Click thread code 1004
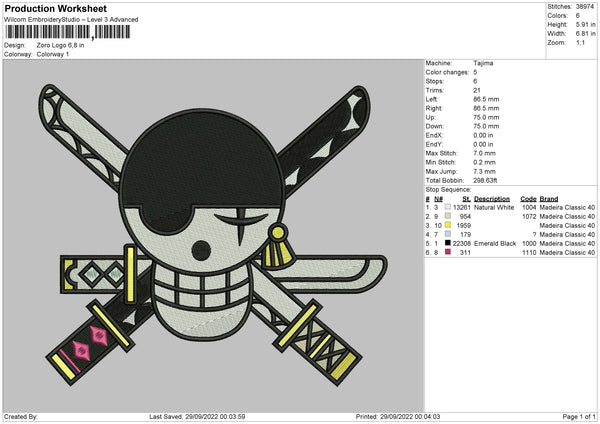600x424 pixels. 529,207
